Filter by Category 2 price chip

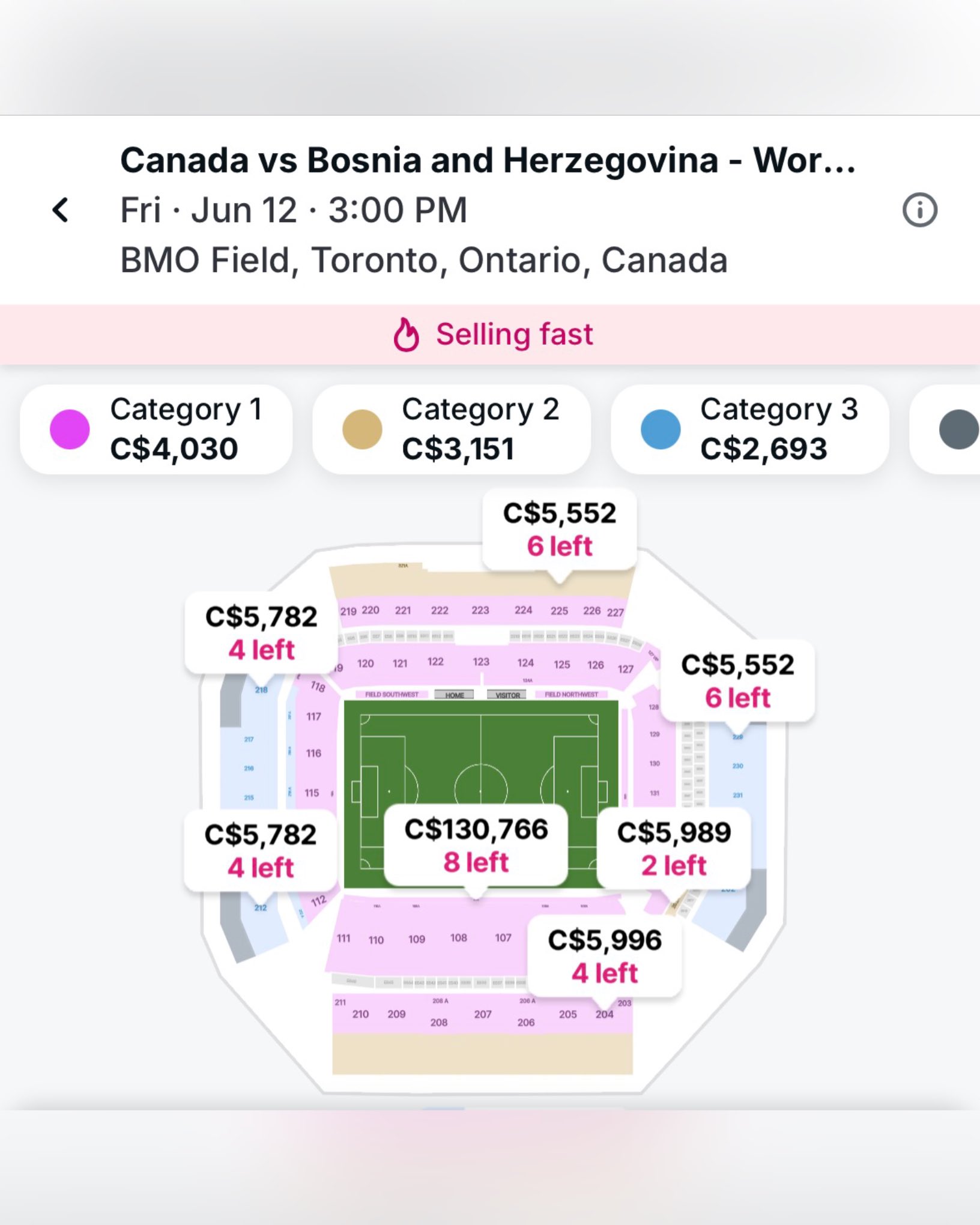coord(452,429)
